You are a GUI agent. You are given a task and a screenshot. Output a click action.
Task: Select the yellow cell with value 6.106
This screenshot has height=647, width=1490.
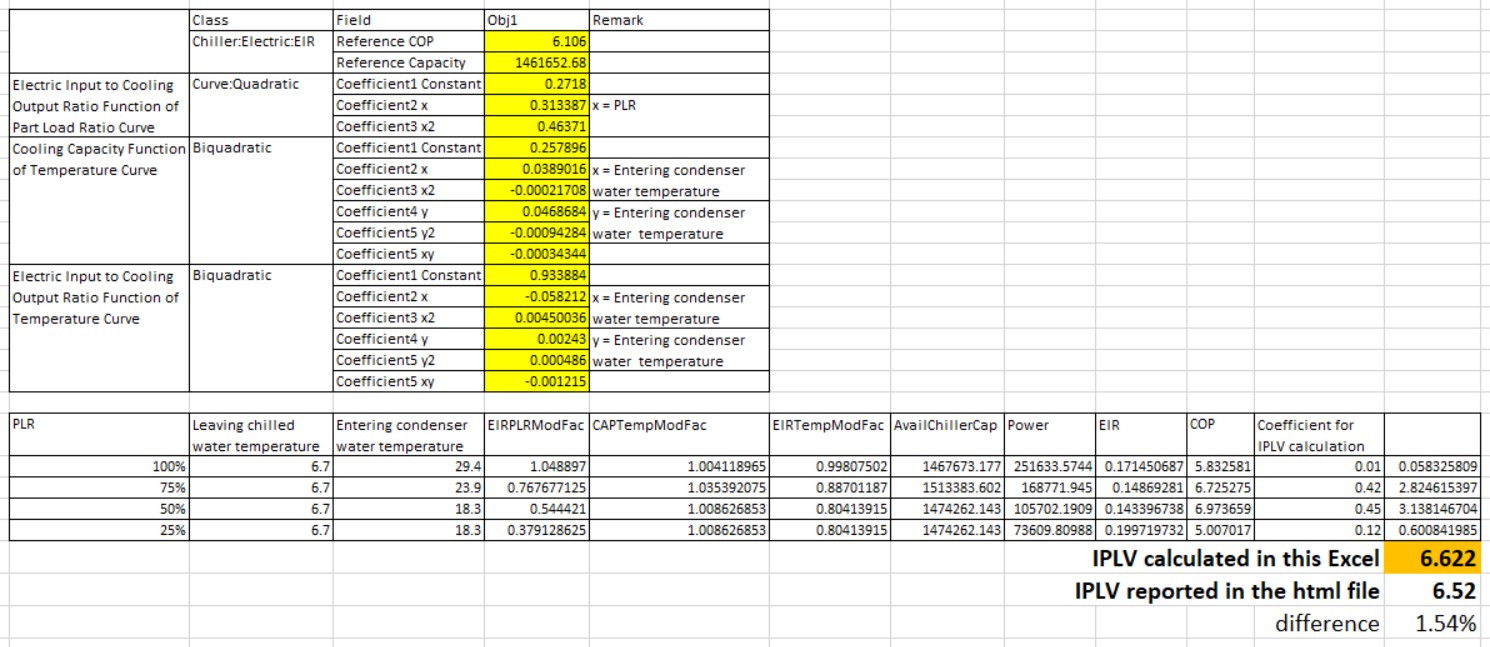click(536, 42)
